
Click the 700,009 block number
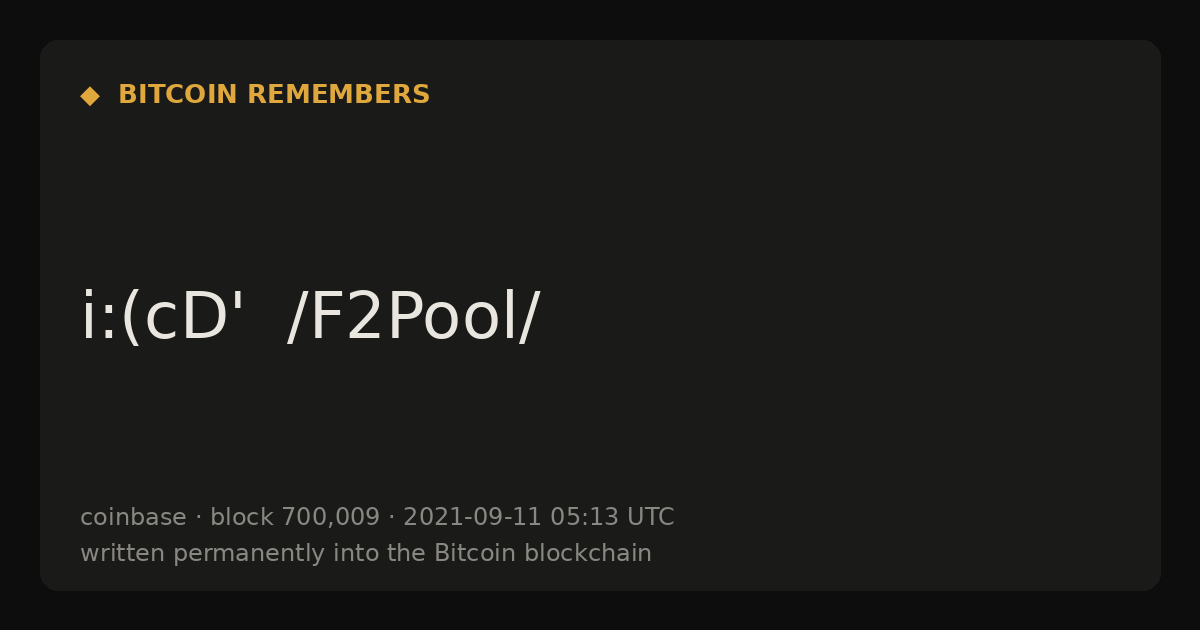coord(330,518)
